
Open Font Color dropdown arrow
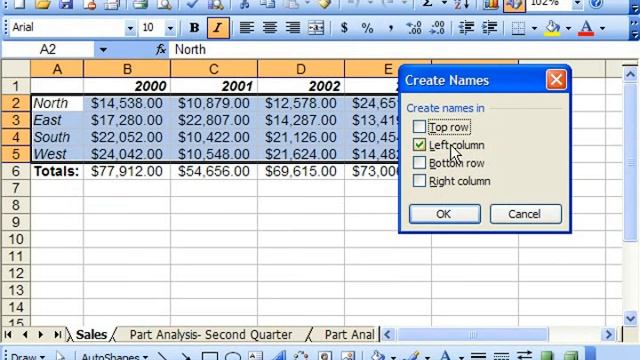click(602, 28)
